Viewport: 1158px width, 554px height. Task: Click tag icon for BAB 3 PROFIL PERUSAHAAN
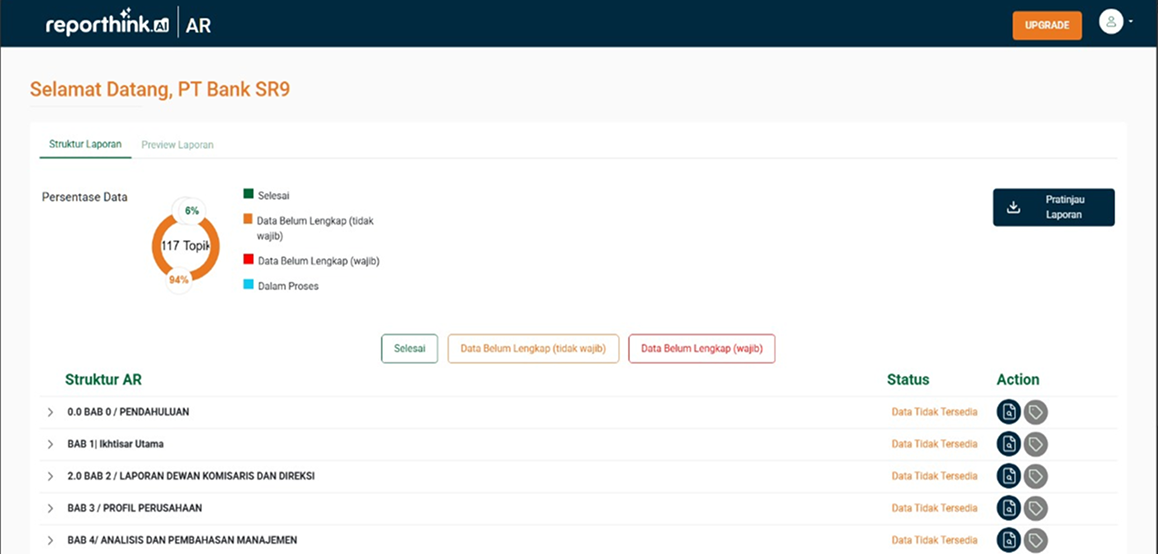pyautogui.click(x=1036, y=508)
